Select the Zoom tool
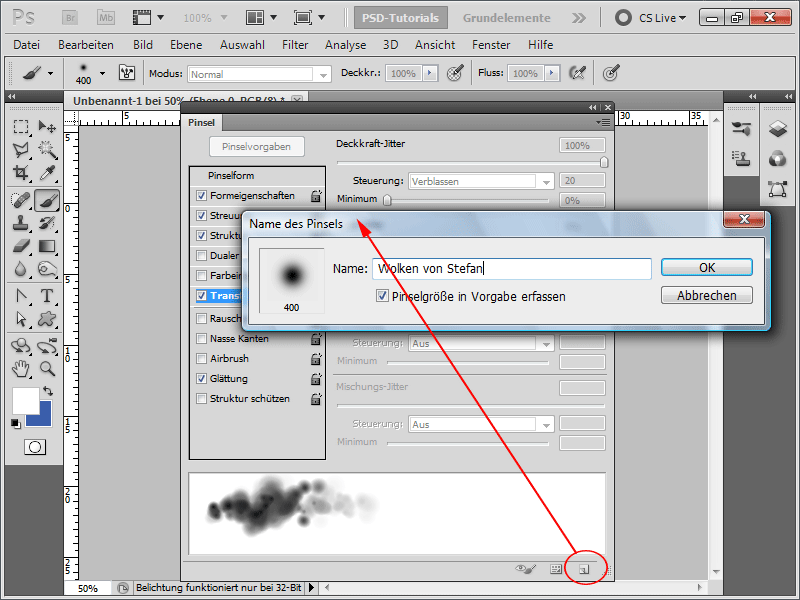This screenshot has height=600, width=800. pyautogui.click(x=47, y=368)
